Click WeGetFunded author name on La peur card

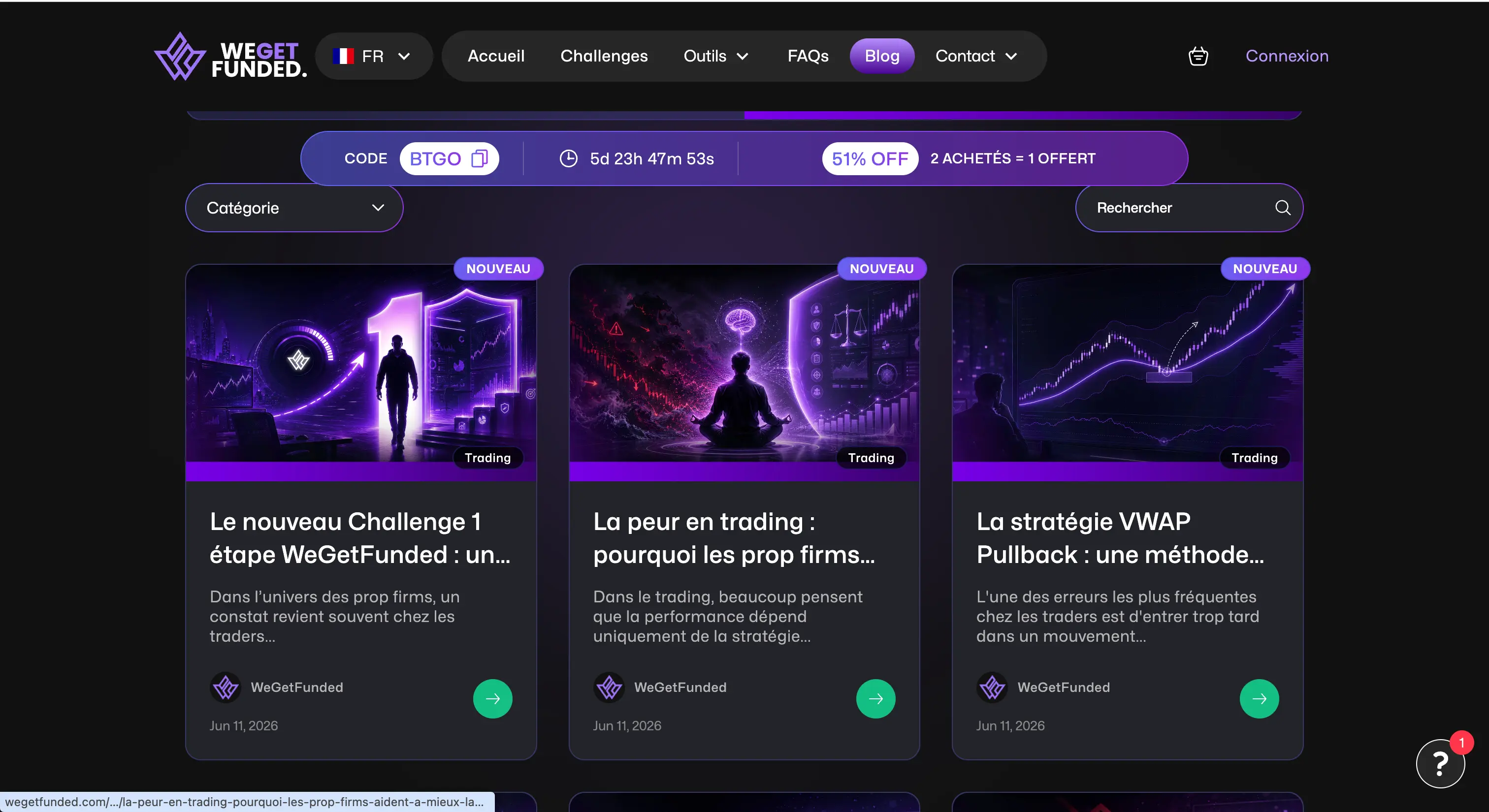point(680,687)
